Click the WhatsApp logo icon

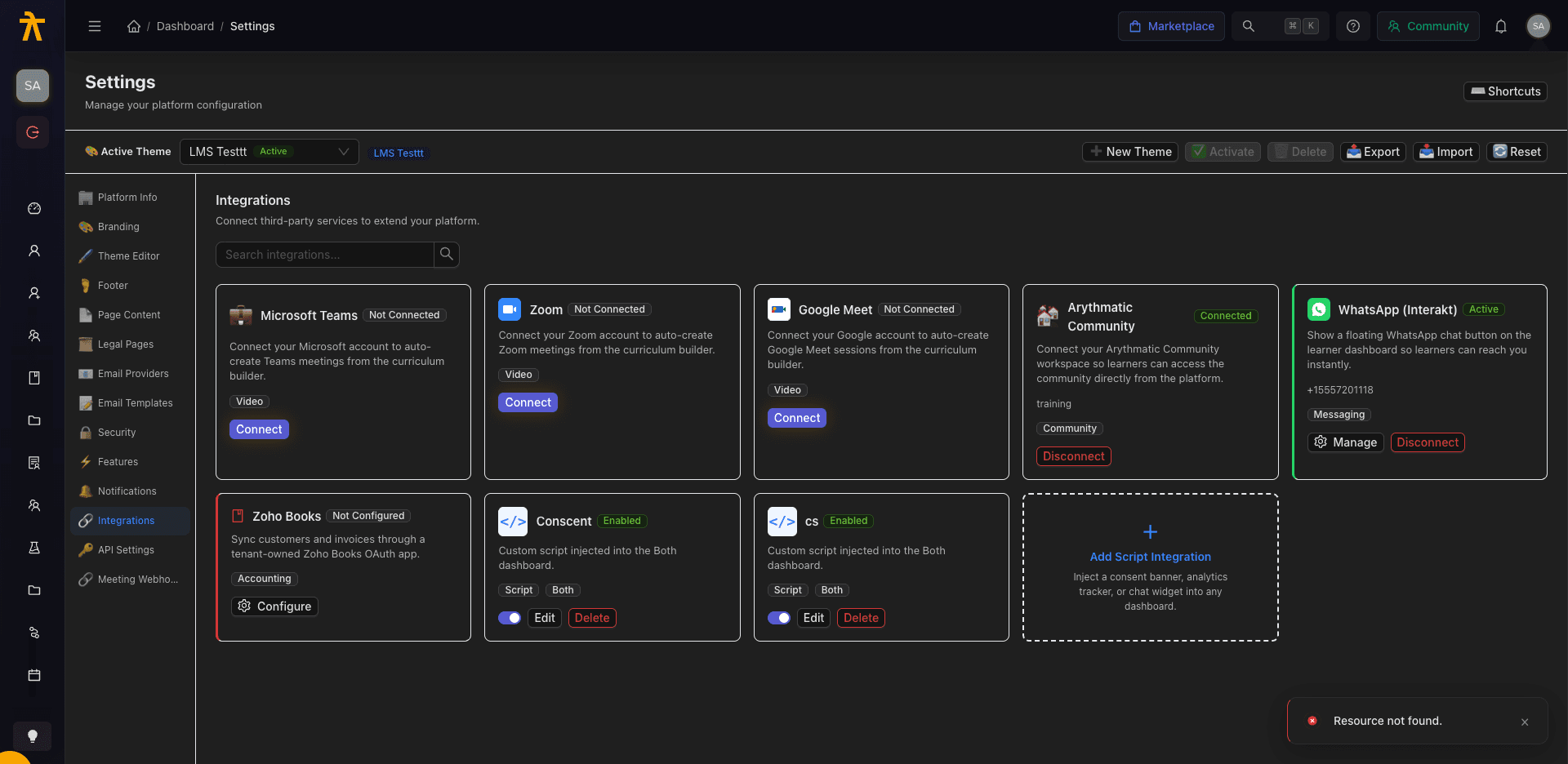[1319, 309]
